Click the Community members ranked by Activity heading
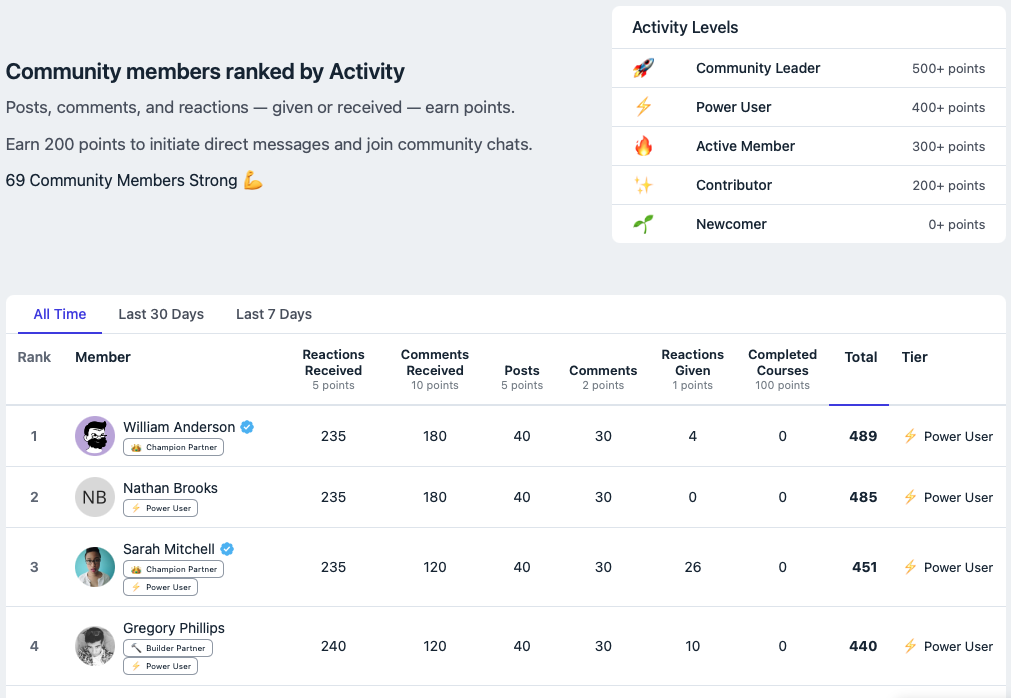 [x=205, y=71]
